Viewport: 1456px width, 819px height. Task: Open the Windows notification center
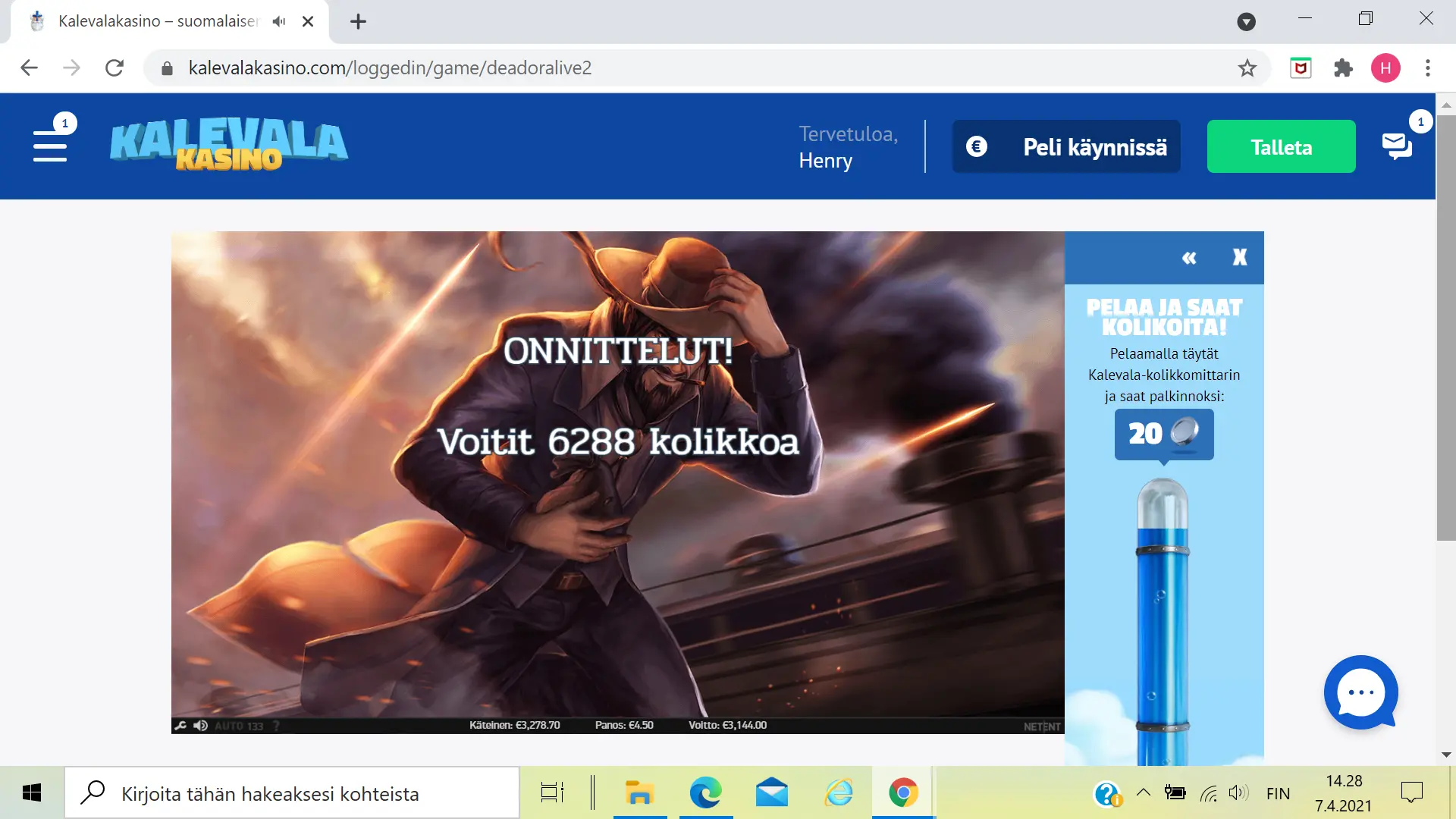coord(1411,793)
